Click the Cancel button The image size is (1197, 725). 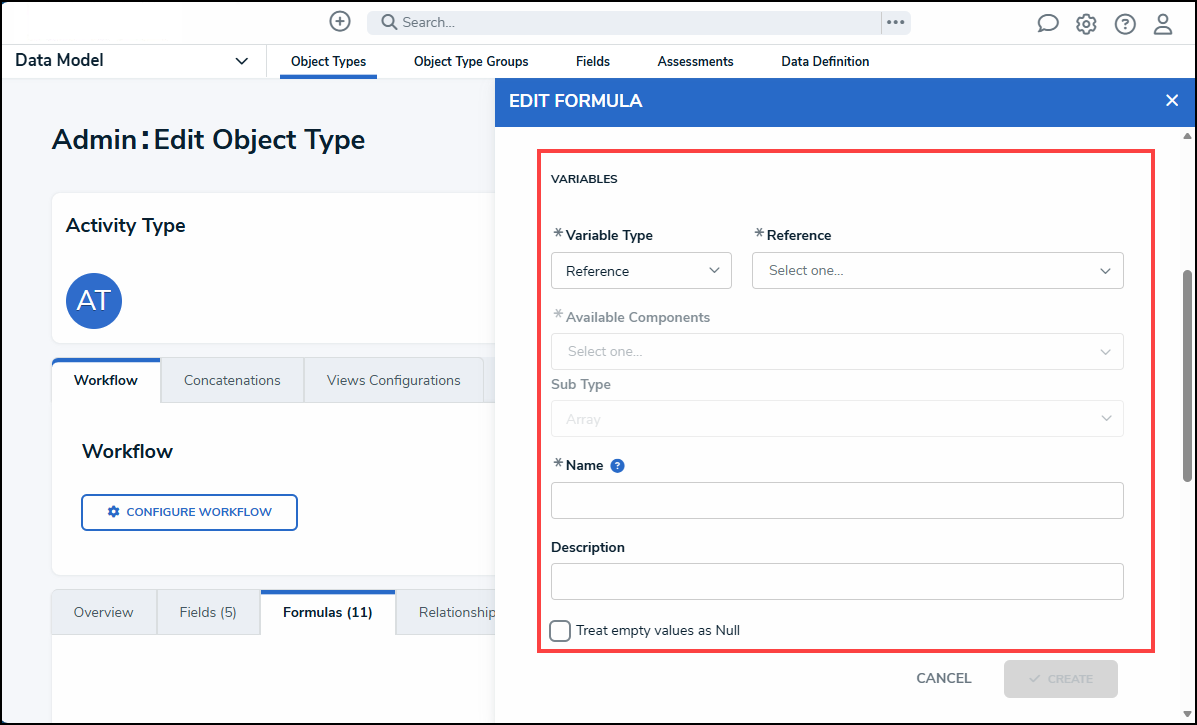[943, 678]
